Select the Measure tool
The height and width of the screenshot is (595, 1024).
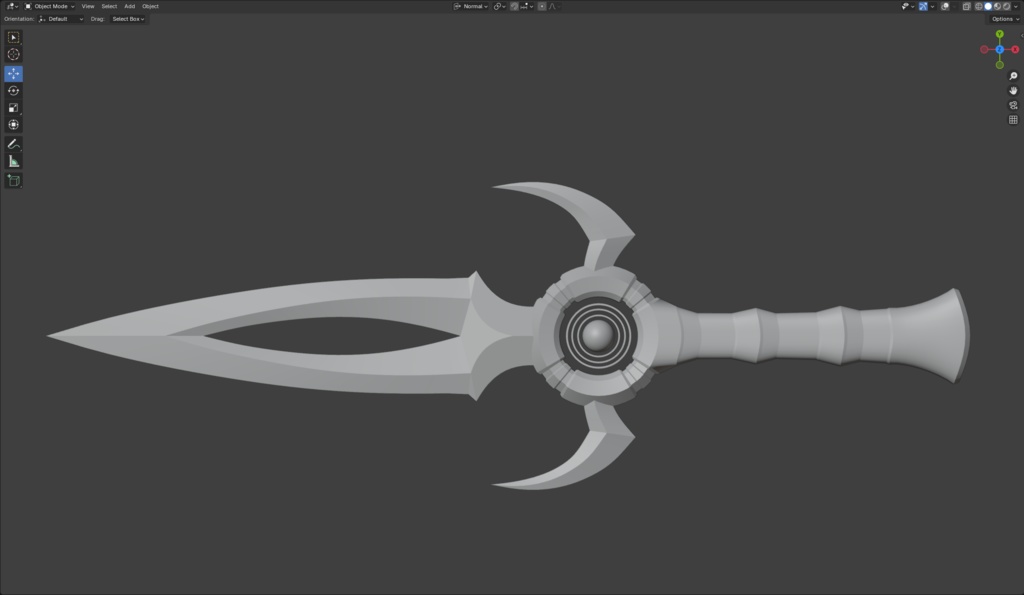tap(13, 161)
